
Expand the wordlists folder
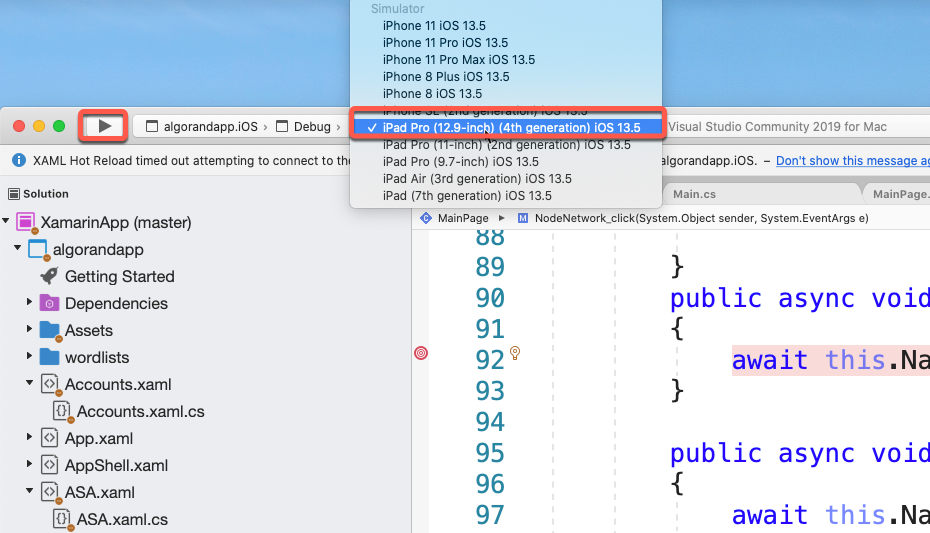[x=30, y=357]
